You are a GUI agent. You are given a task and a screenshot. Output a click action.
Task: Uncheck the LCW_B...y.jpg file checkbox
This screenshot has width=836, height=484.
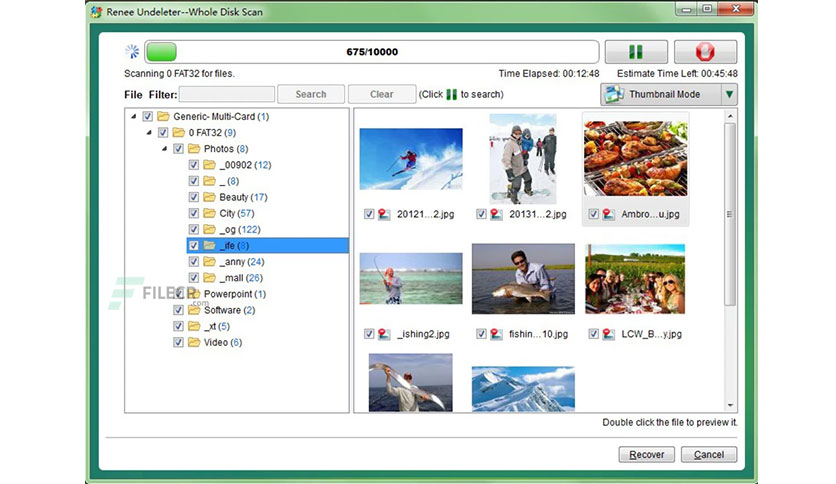click(x=593, y=334)
